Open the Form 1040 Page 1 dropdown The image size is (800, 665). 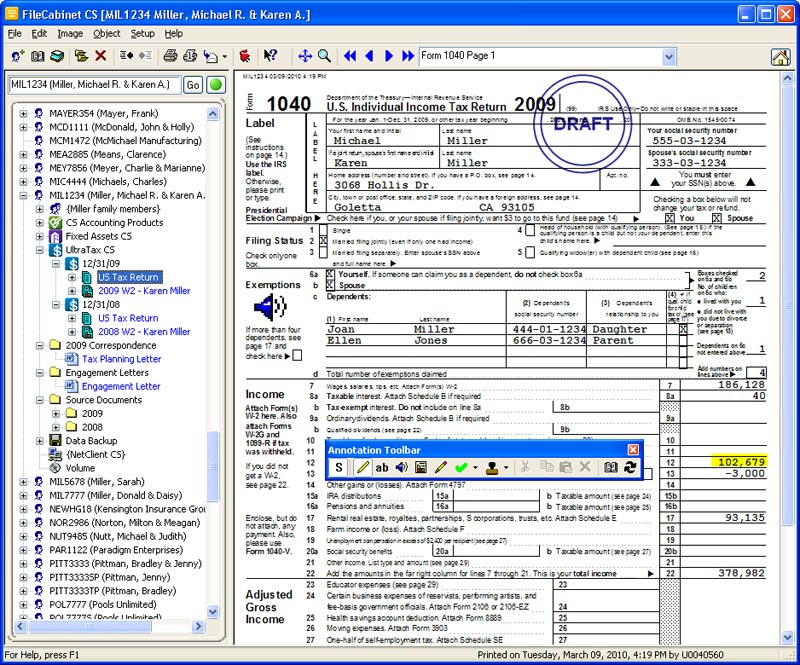[668, 56]
